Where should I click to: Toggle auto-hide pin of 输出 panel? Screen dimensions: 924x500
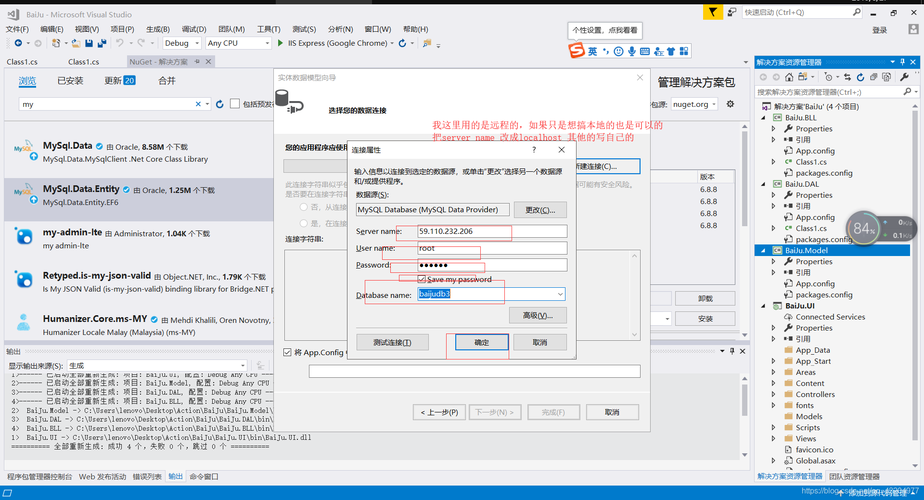[x=732, y=351]
